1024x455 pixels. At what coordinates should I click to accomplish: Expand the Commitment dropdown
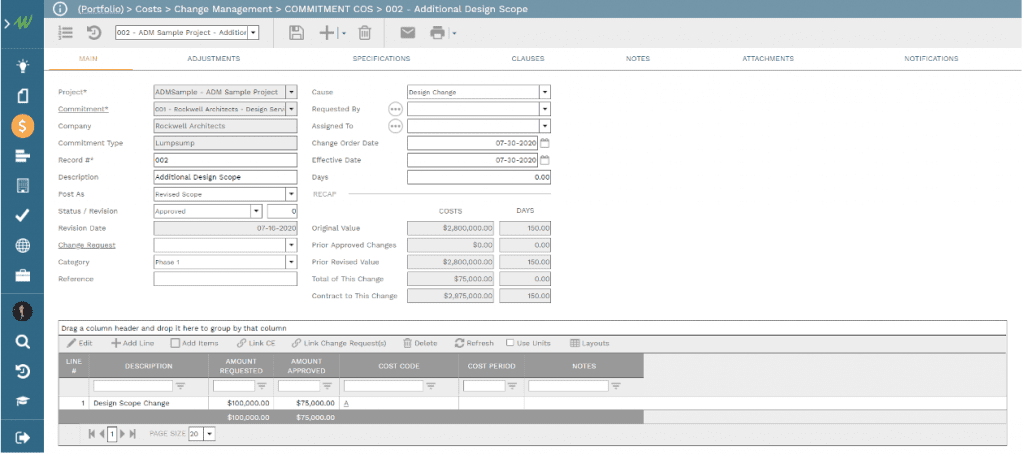(291, 109)
